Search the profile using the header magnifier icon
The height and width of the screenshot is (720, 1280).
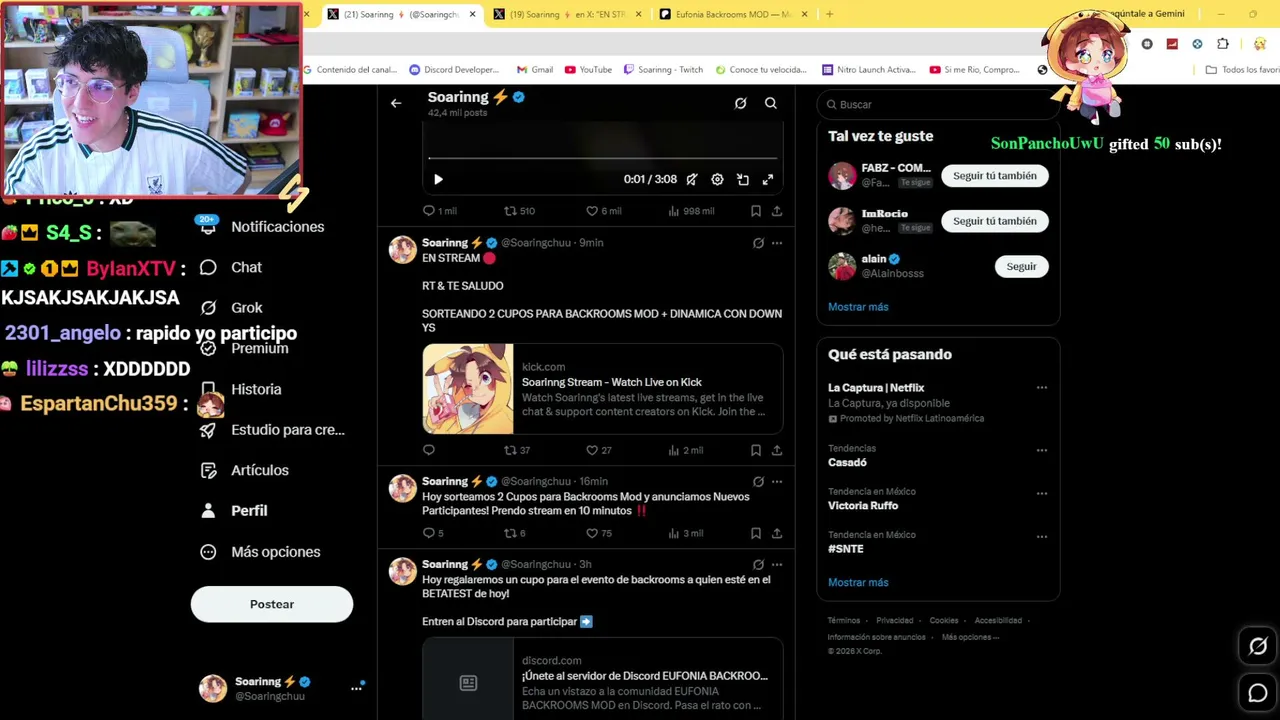click(771, 103)
